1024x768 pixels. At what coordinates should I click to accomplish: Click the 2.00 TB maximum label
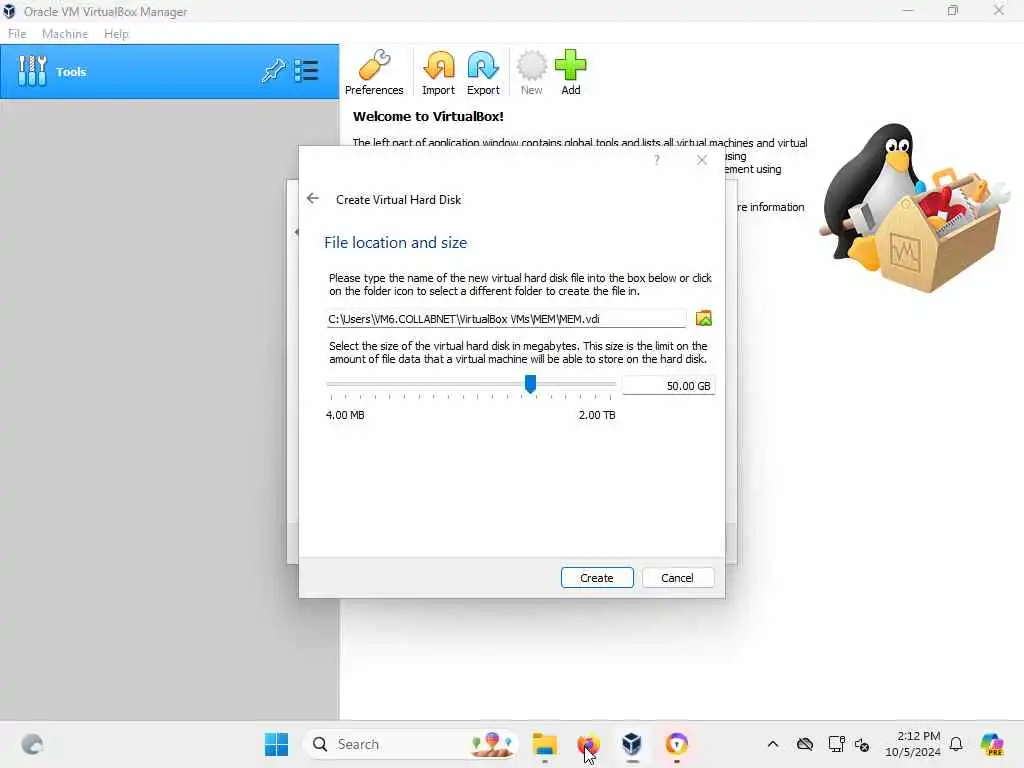click(597, 415)
